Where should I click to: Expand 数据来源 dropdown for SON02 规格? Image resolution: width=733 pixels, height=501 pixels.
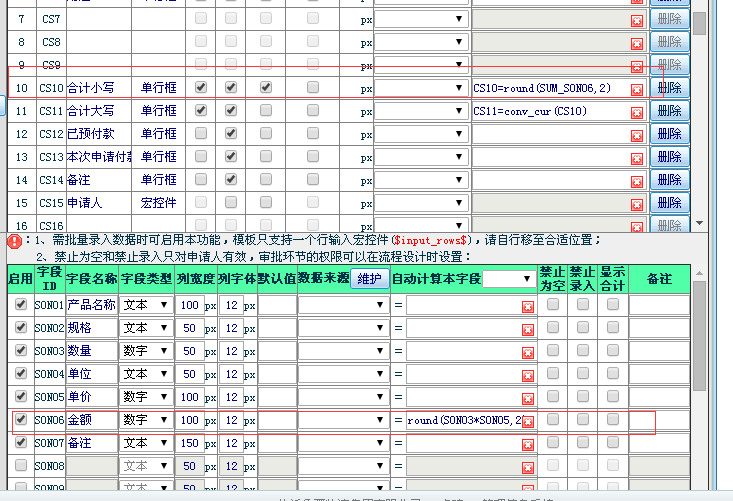click(343, 328)
